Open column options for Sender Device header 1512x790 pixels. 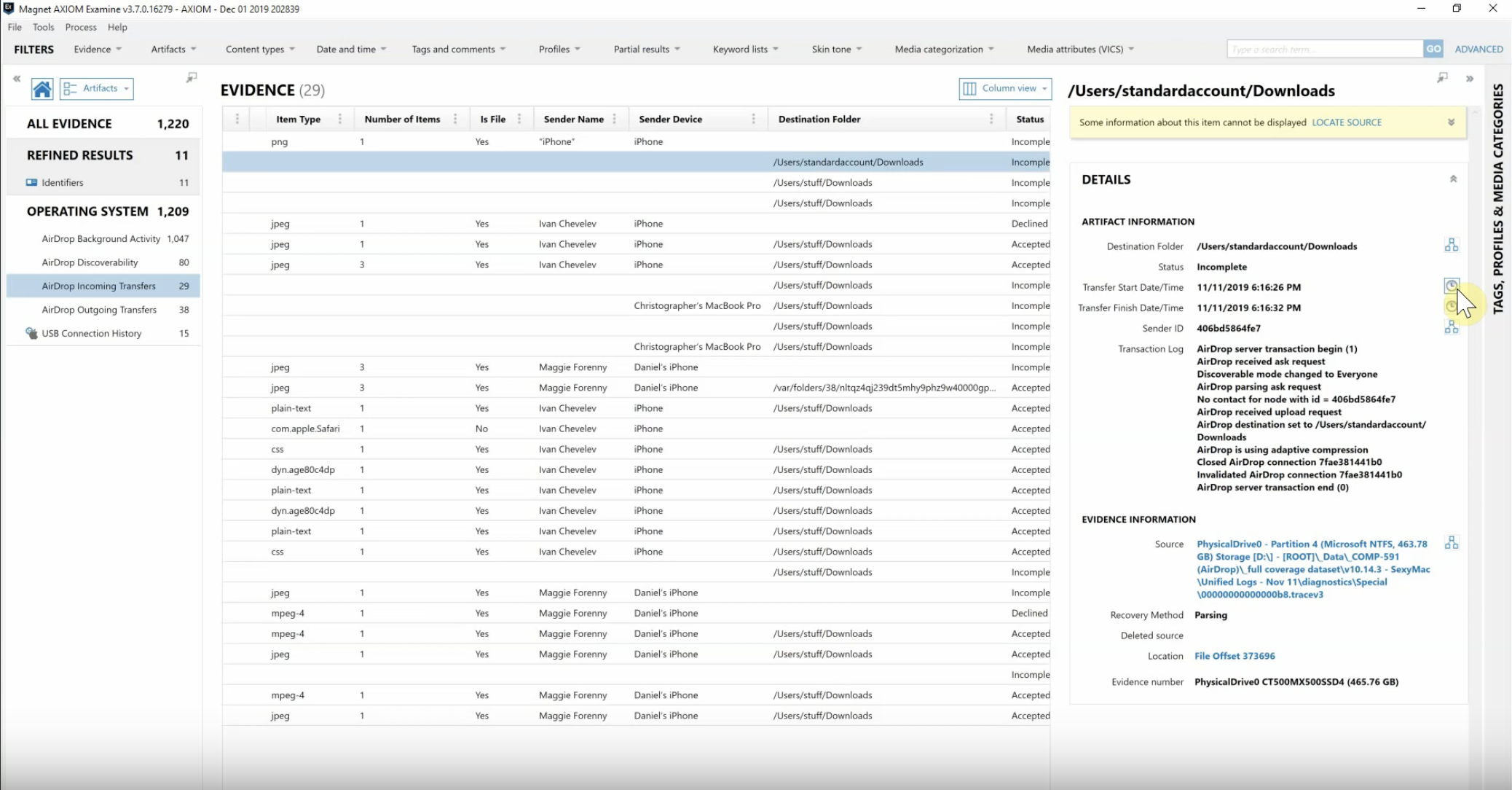(754, 119)
